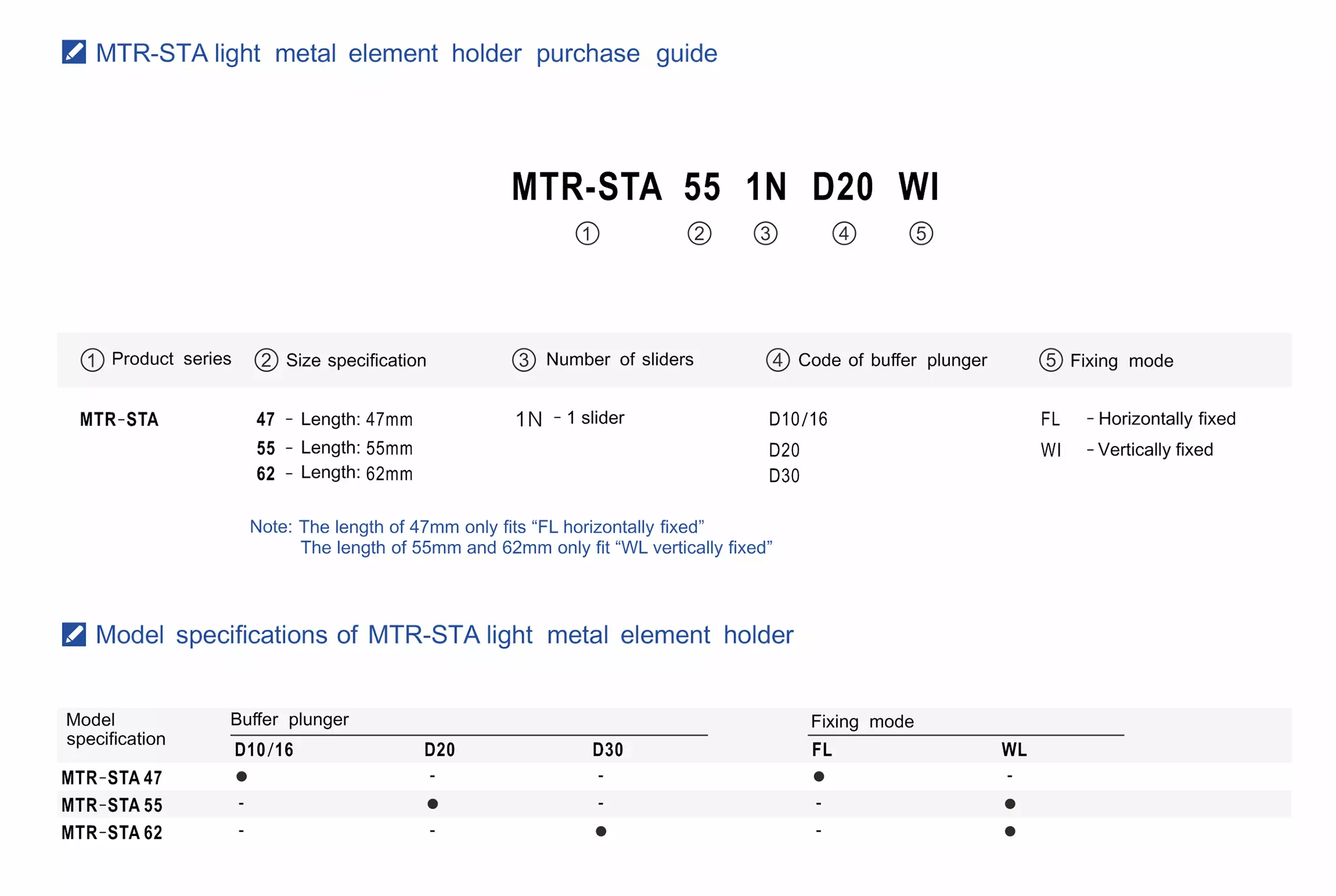This screenshot has width=1336, height=896.
Task: Click the D30 dot in MTR-STA 62 row
Action: (x=601, y=831)
